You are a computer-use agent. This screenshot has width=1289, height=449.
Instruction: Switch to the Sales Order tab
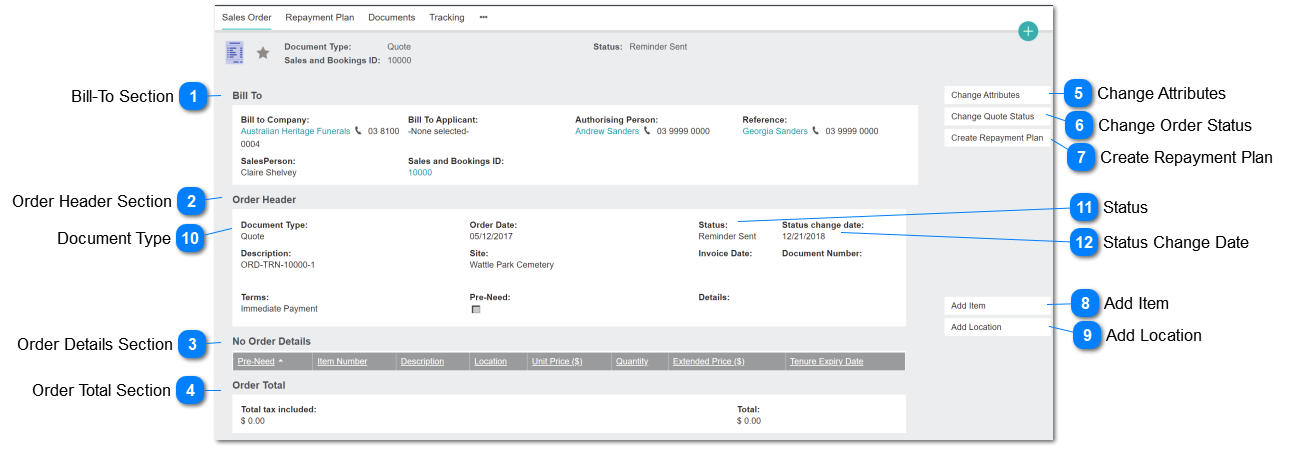(x=246, y=17)
